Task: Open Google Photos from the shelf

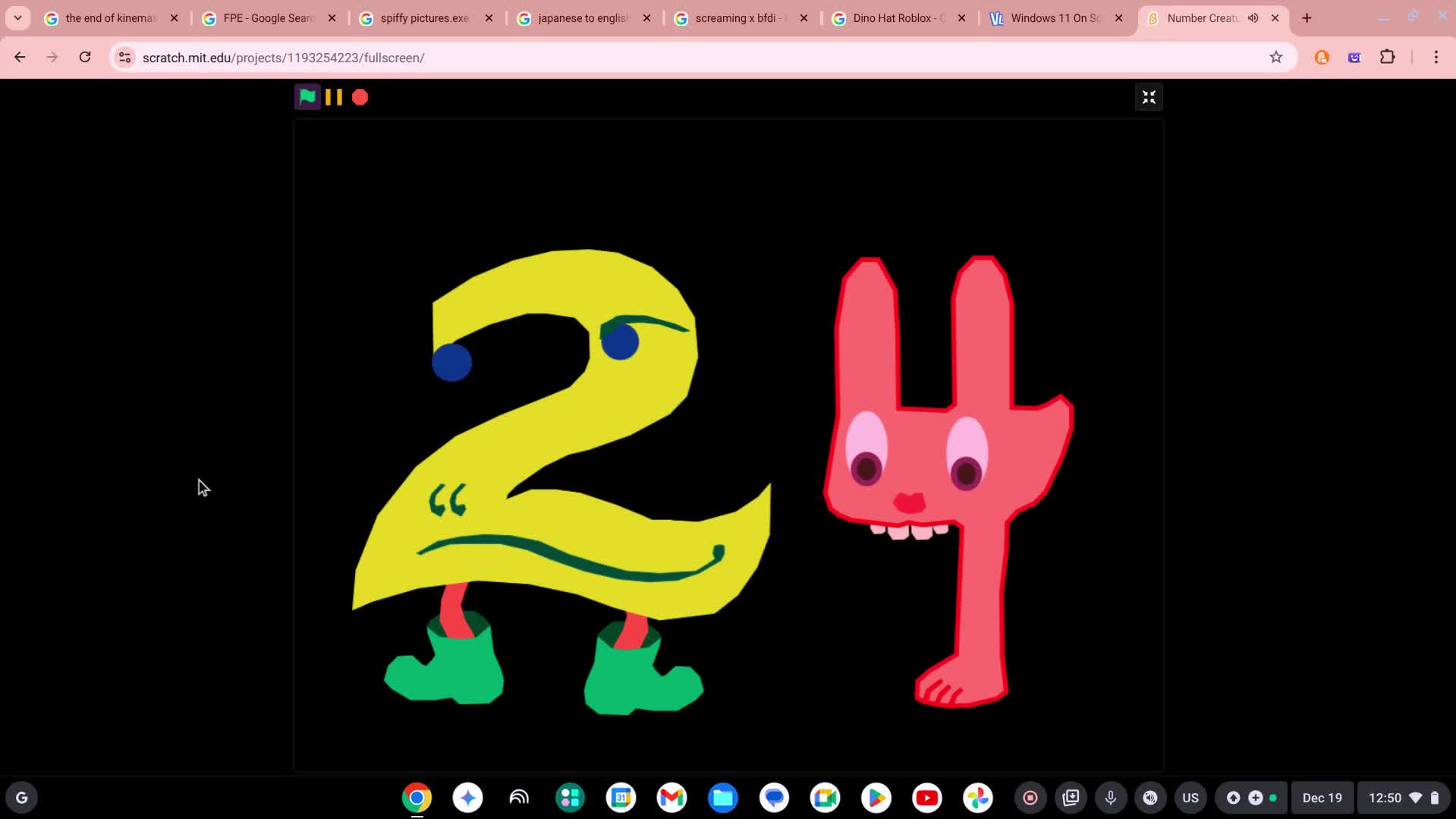Action: click(979, 797)
